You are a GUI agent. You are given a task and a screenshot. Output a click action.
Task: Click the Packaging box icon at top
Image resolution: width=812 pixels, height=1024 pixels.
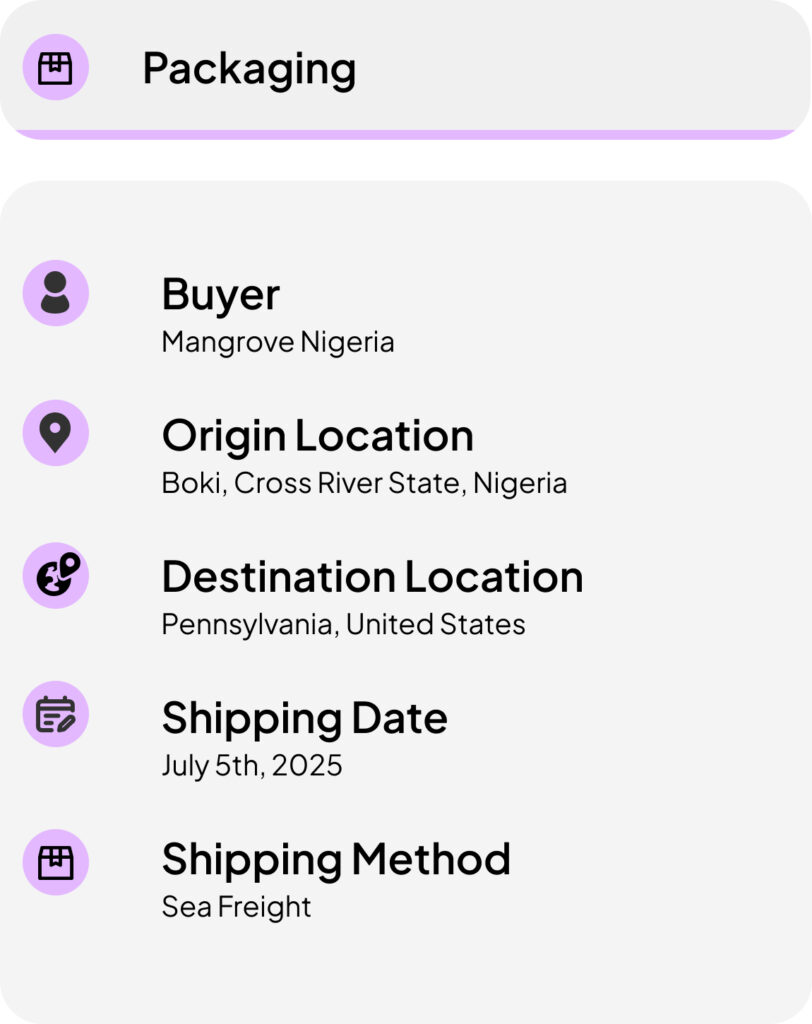[56, 67]
